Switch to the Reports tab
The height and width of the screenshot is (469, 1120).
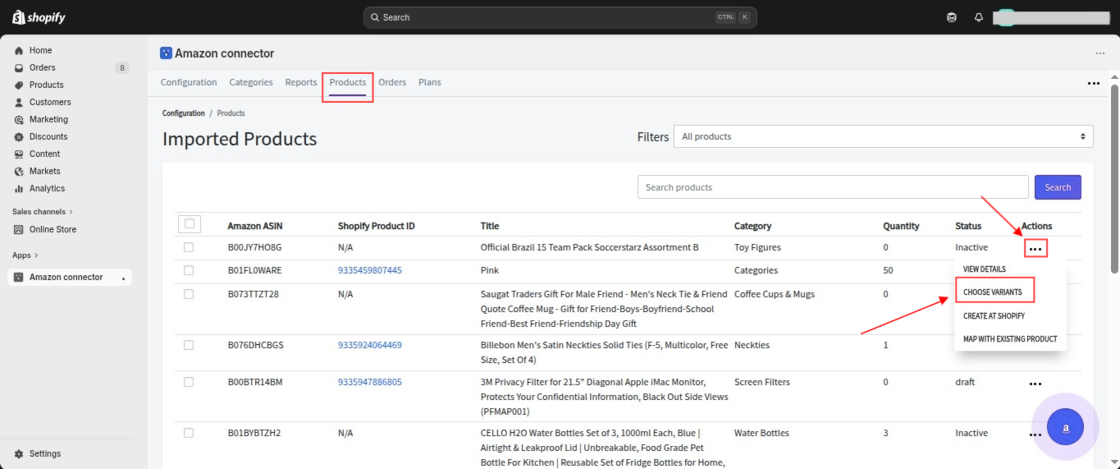301,82
